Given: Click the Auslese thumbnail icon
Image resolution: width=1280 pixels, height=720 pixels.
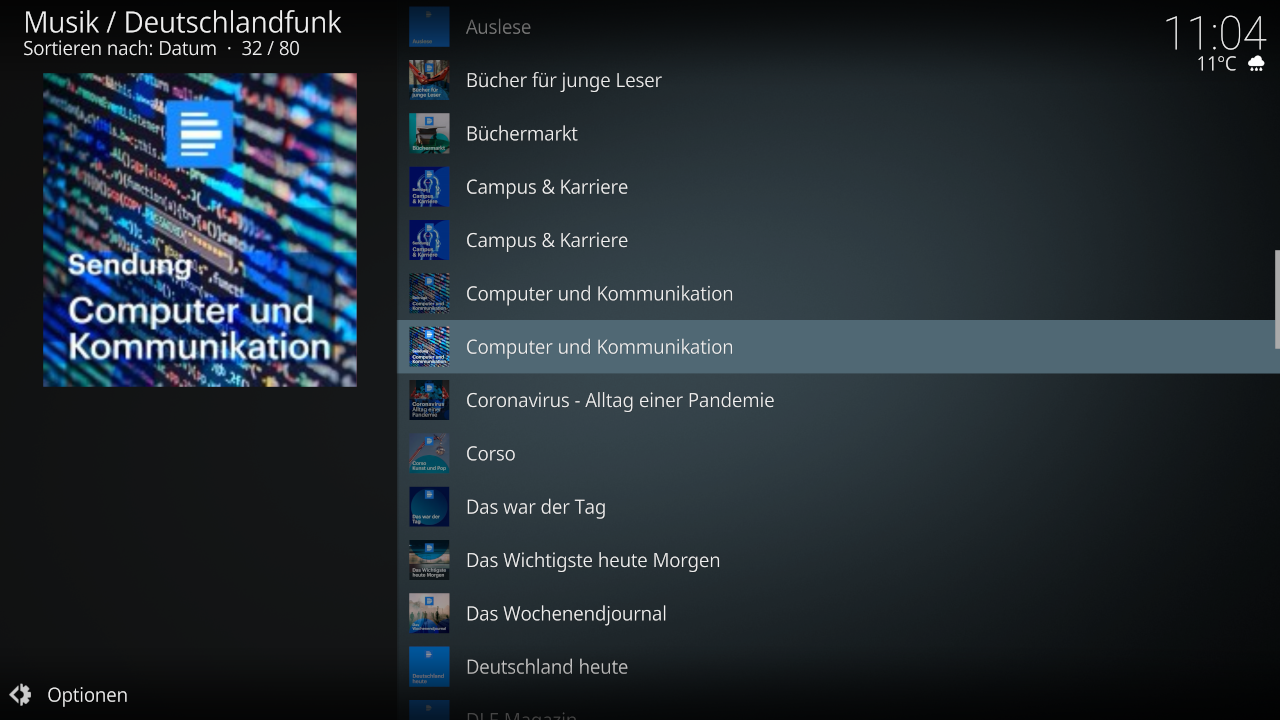Looking at the screenshot, I should point(429,27).
